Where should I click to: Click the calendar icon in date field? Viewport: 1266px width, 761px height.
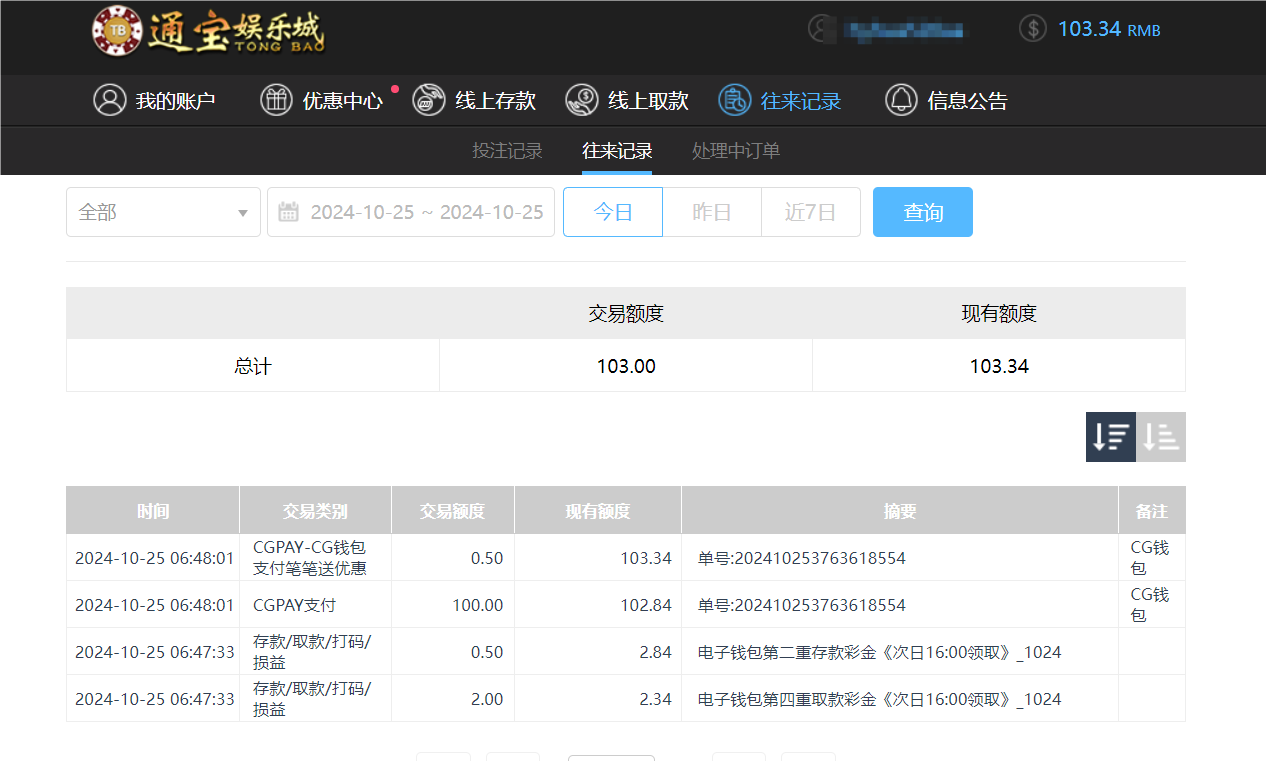pos(287,211)
